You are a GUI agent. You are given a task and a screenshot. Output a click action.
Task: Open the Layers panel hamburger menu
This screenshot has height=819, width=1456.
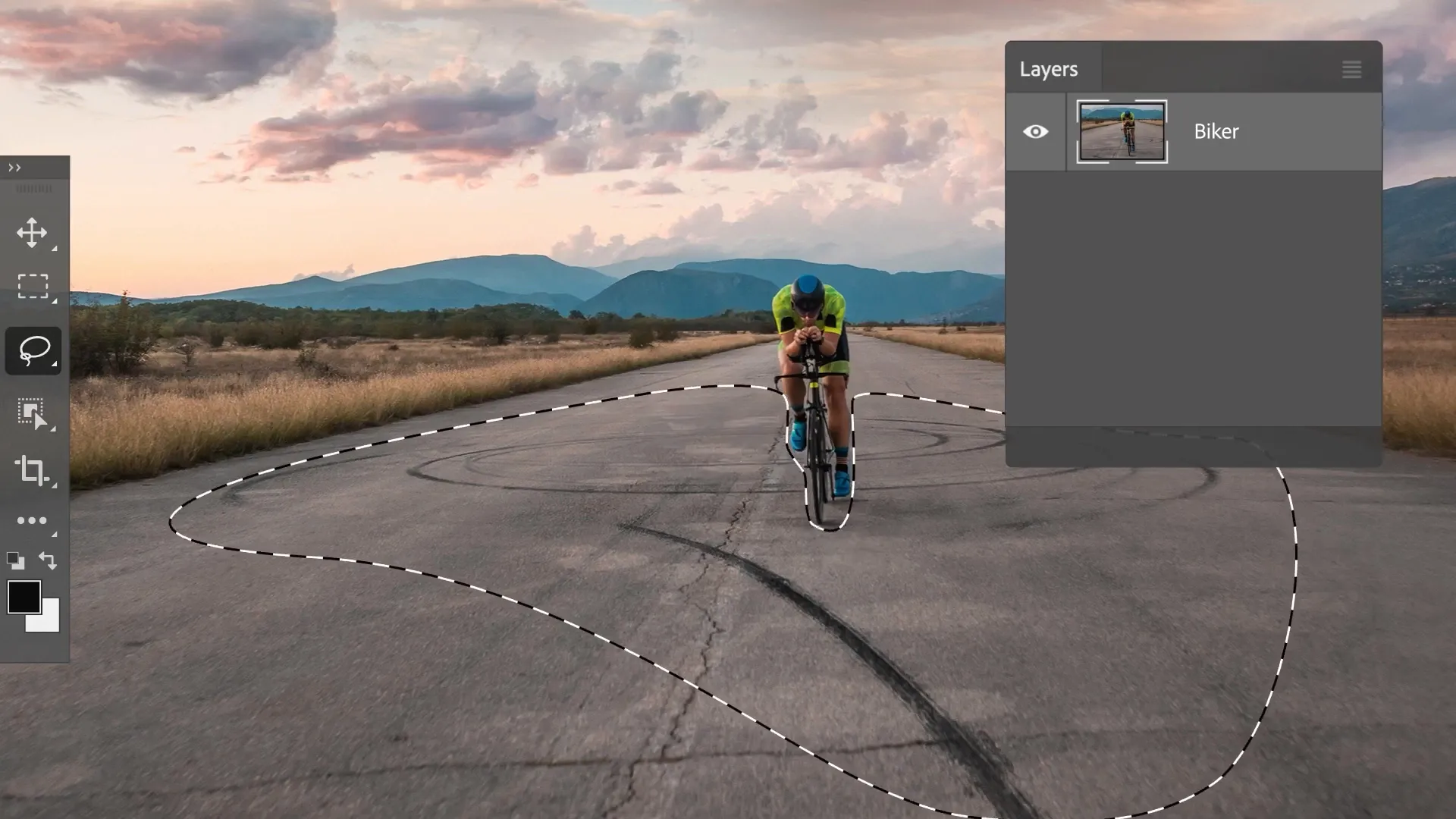(x=1352, y=69)
